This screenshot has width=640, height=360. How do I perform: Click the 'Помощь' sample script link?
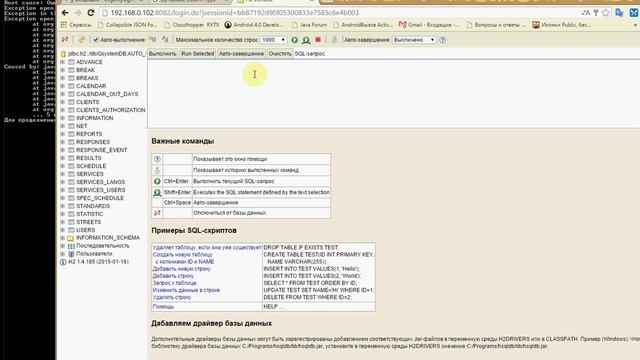(163, 307)
